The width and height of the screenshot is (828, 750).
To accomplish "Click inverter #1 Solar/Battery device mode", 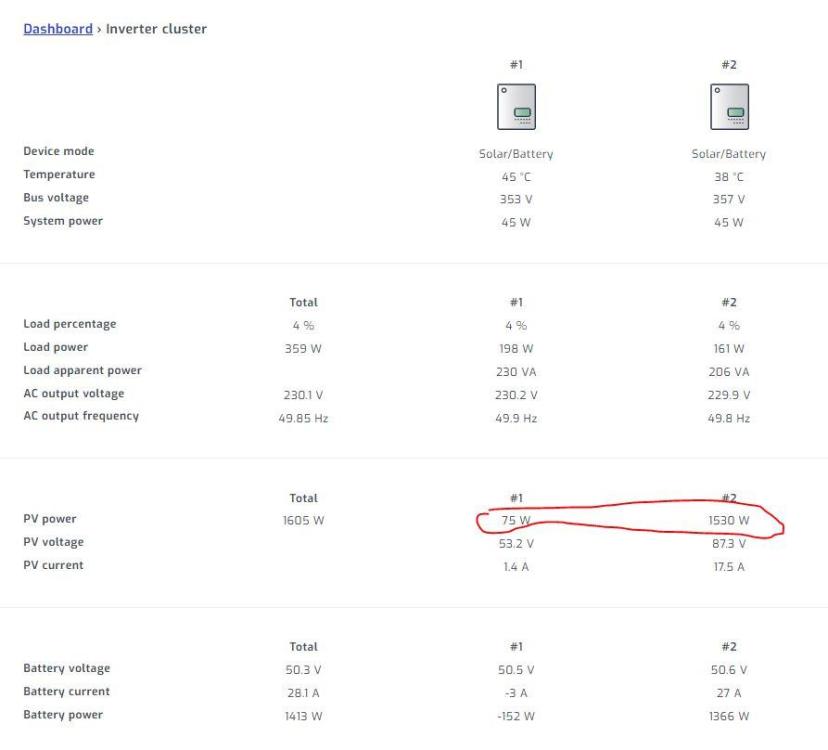I will click(516, 154).
